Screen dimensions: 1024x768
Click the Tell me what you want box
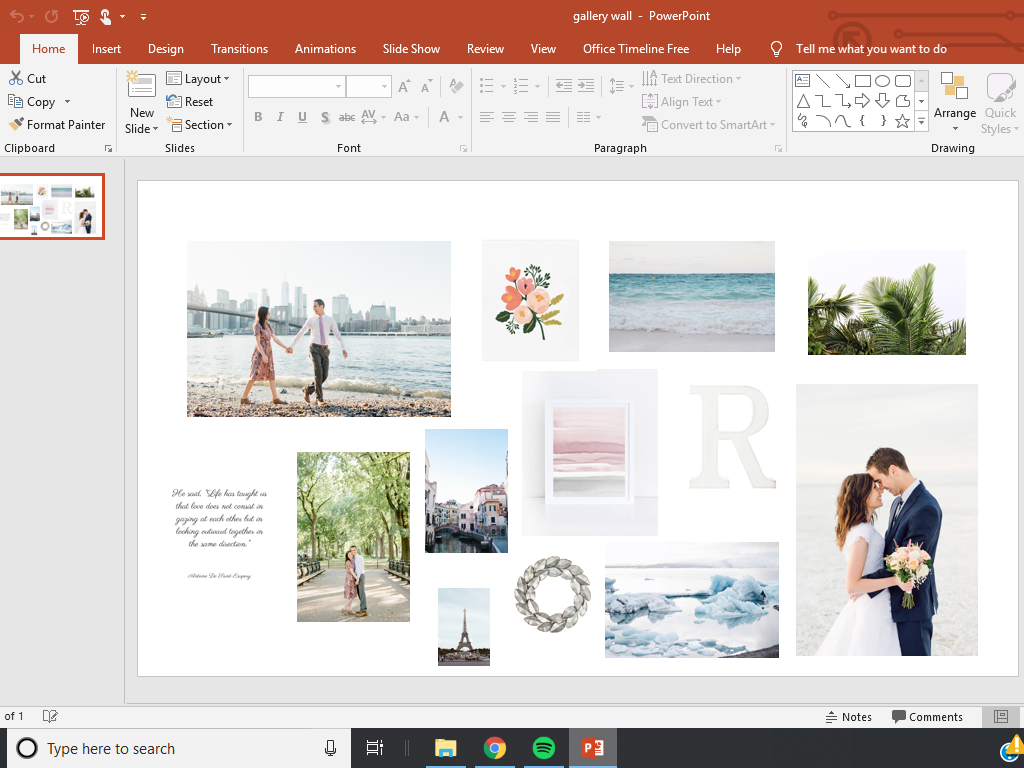click(x=870, y=49)
